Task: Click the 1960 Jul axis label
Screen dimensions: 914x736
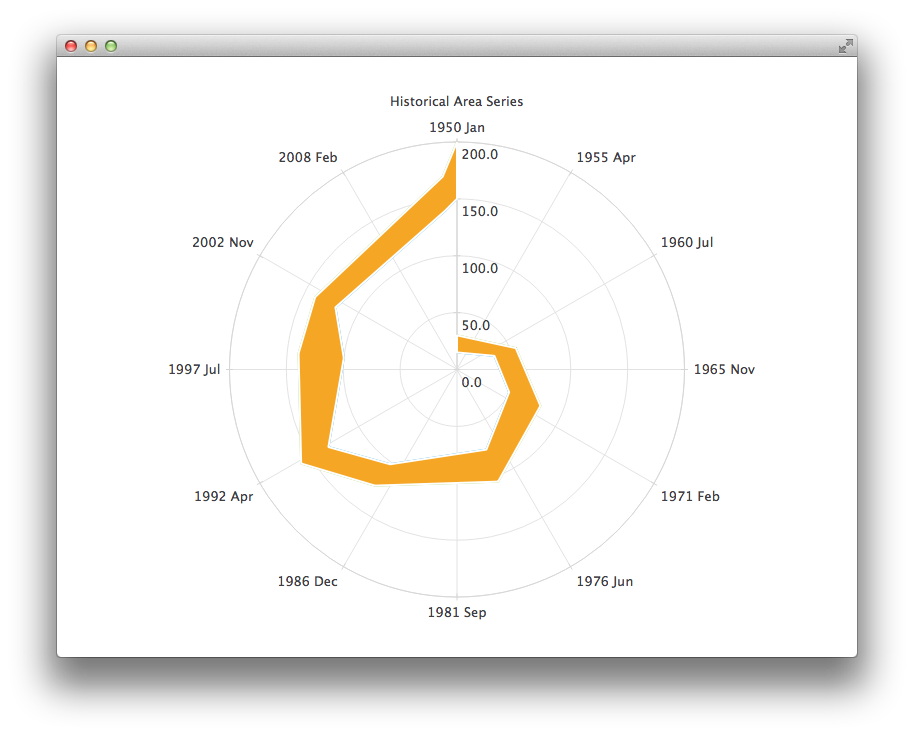Action: point(687,242)
